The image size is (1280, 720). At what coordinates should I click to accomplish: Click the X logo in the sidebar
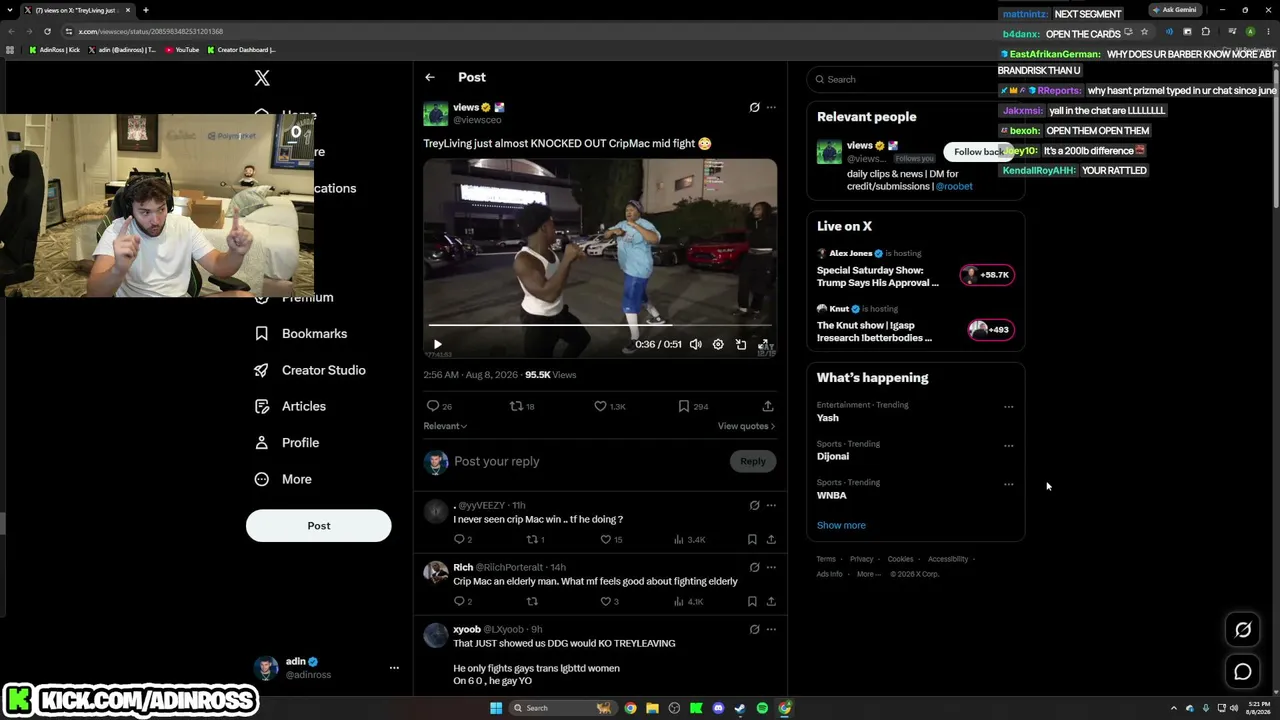click(262, 78)
